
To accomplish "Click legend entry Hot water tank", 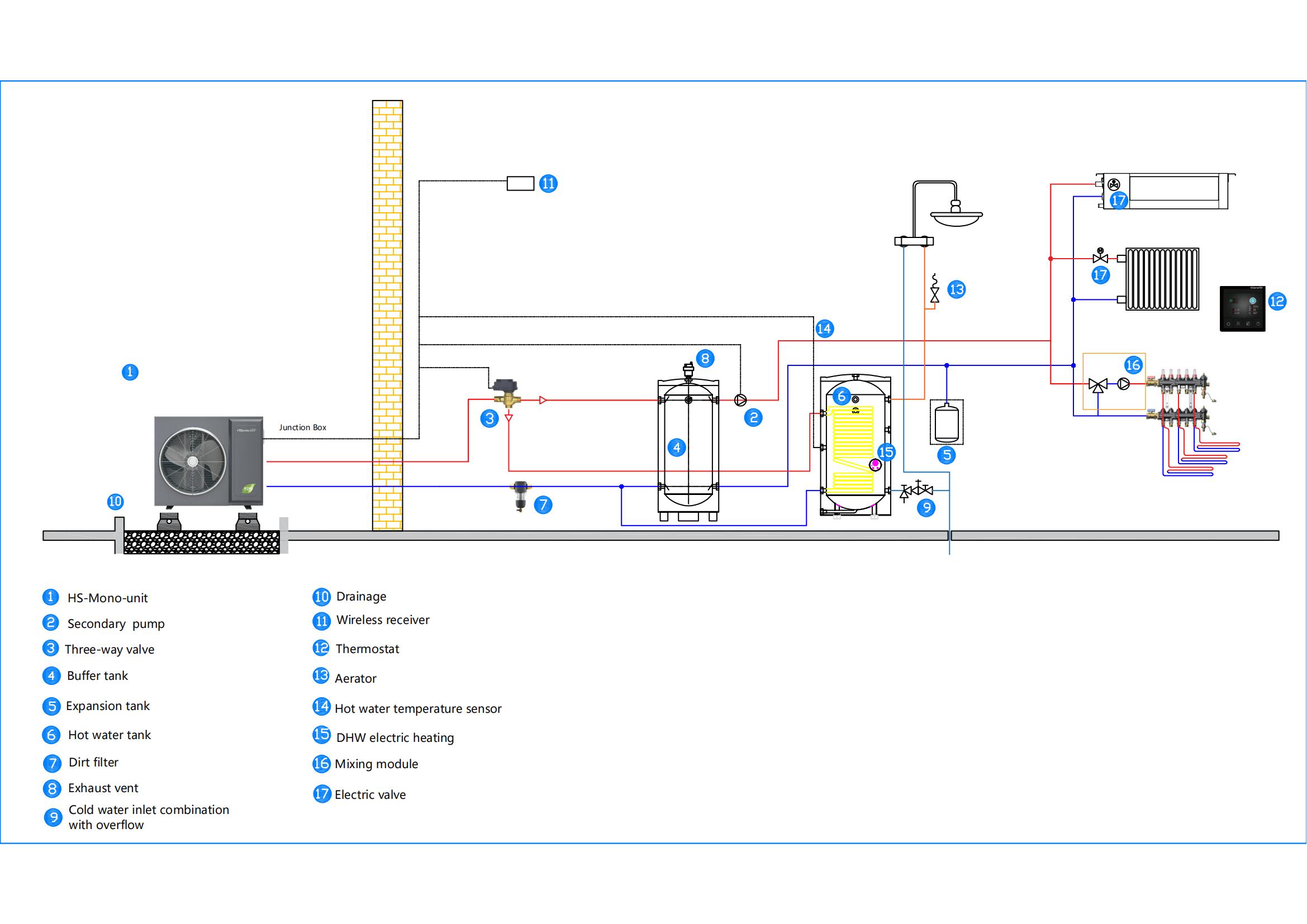I will click(x=110, y=735).
